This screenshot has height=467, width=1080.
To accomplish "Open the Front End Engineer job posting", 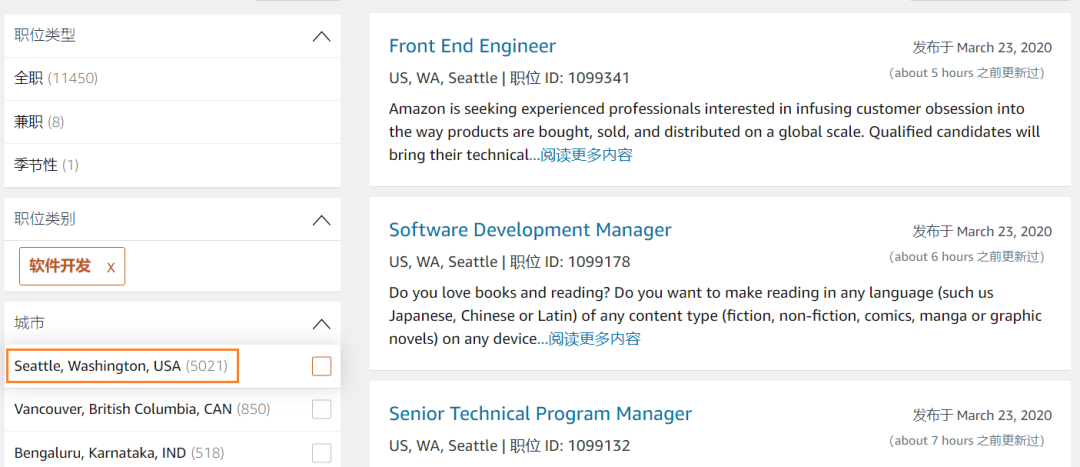I will [472, 46].
